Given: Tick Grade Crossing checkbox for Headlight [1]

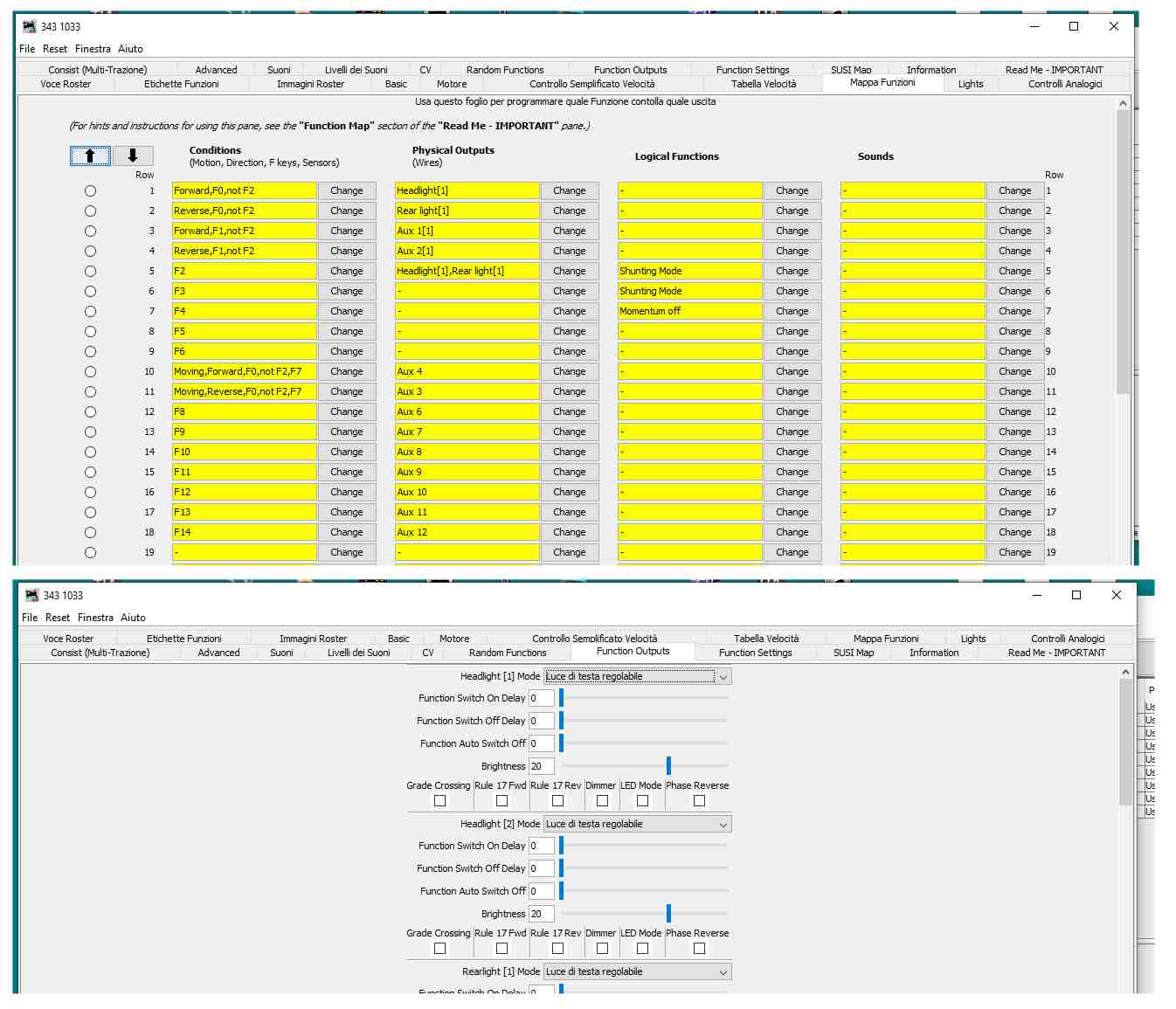Looking at the screenshot, I should click(439, 801).
